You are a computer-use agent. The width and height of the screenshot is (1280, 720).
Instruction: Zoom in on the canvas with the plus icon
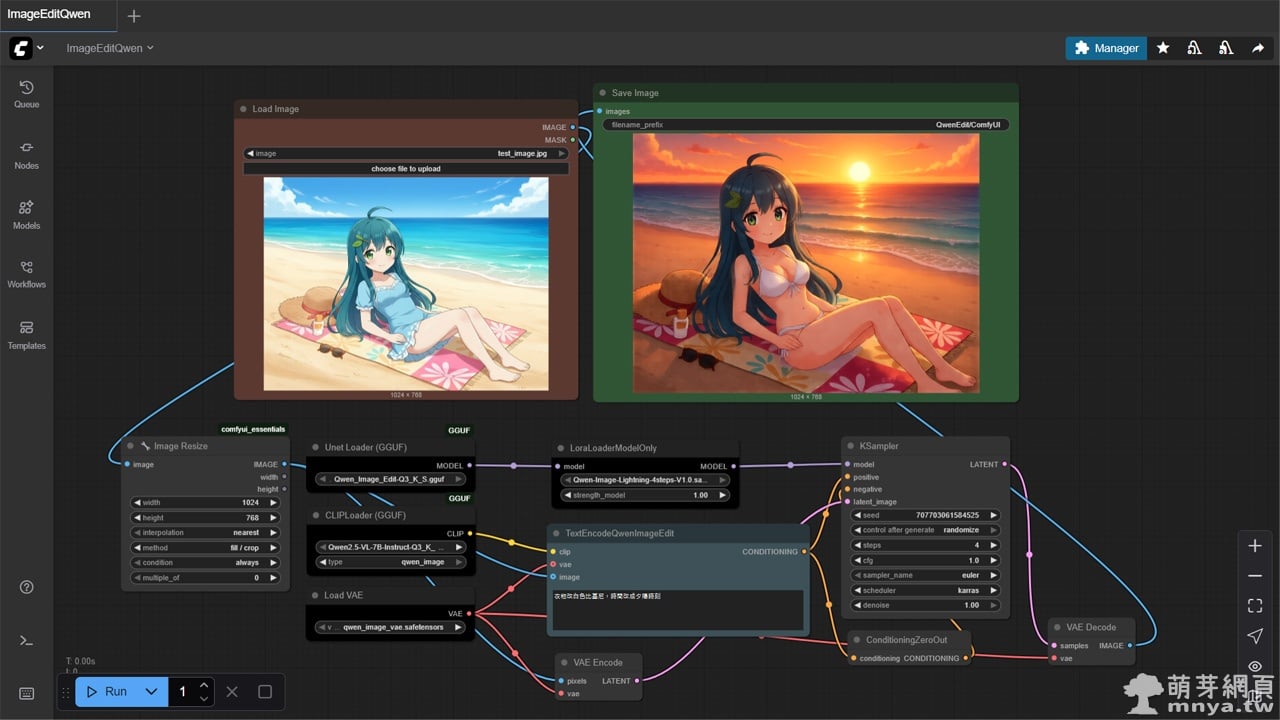tap(1255, 545)
